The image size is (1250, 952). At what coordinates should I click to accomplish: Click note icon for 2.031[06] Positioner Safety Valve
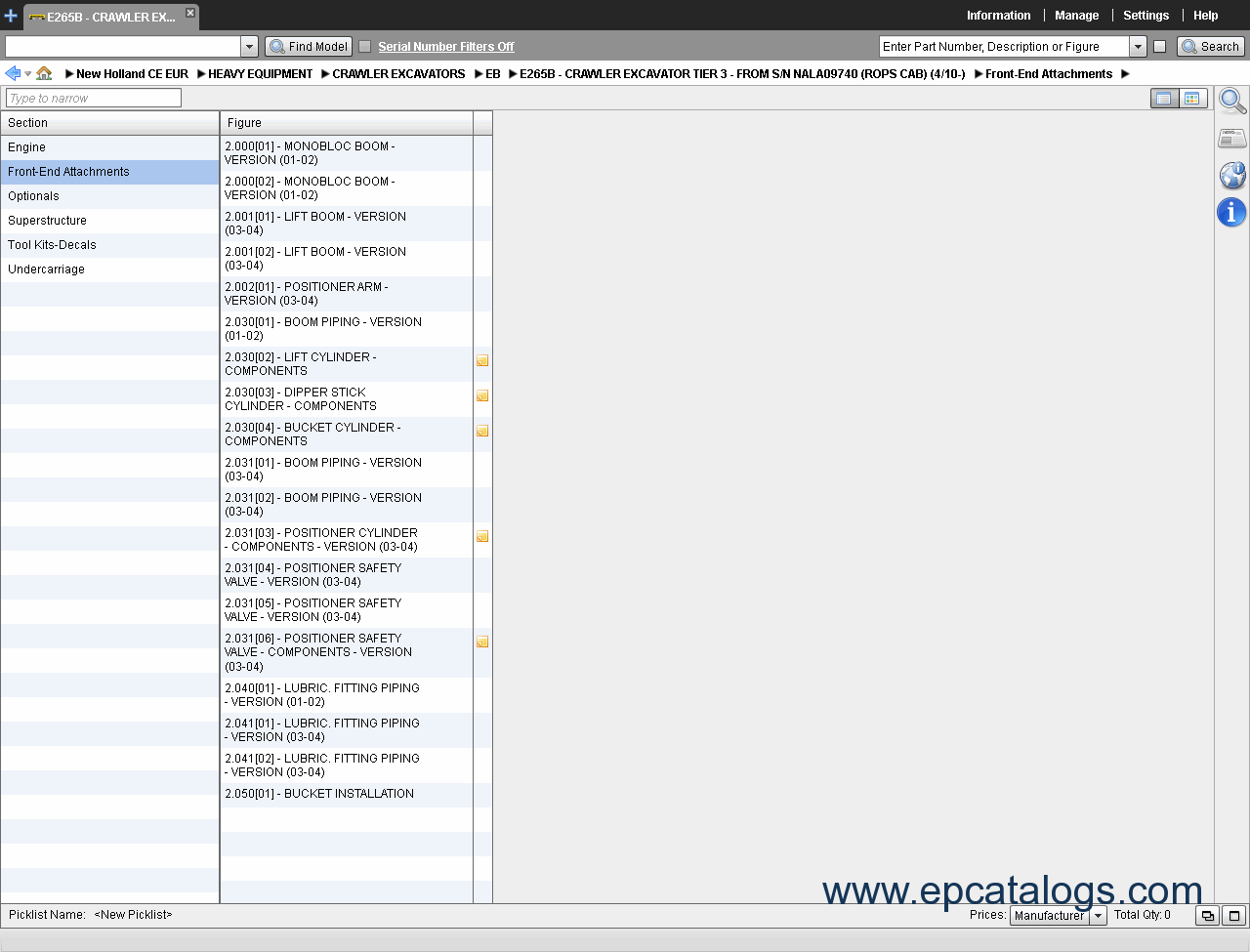click(482, 642)
